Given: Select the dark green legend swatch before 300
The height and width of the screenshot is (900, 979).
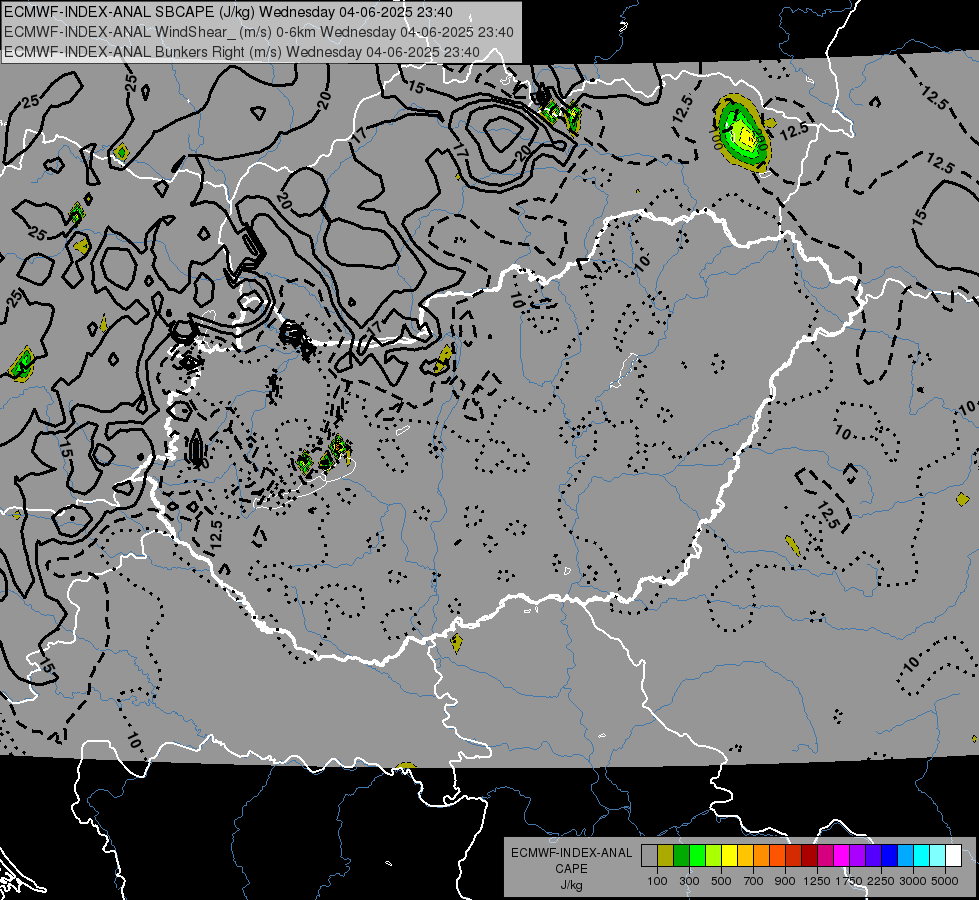Looking at the screenshot, I should pos(681,856).
